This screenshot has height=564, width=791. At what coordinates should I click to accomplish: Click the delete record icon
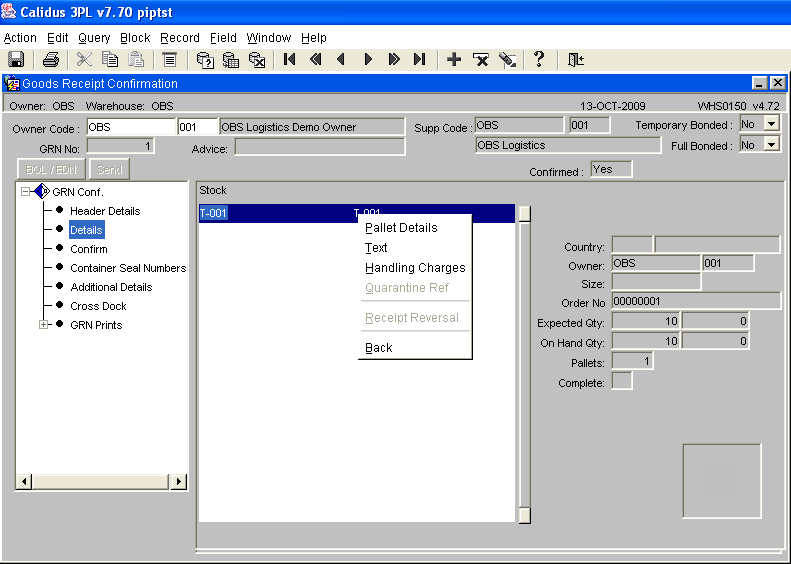tap(481, 60)
